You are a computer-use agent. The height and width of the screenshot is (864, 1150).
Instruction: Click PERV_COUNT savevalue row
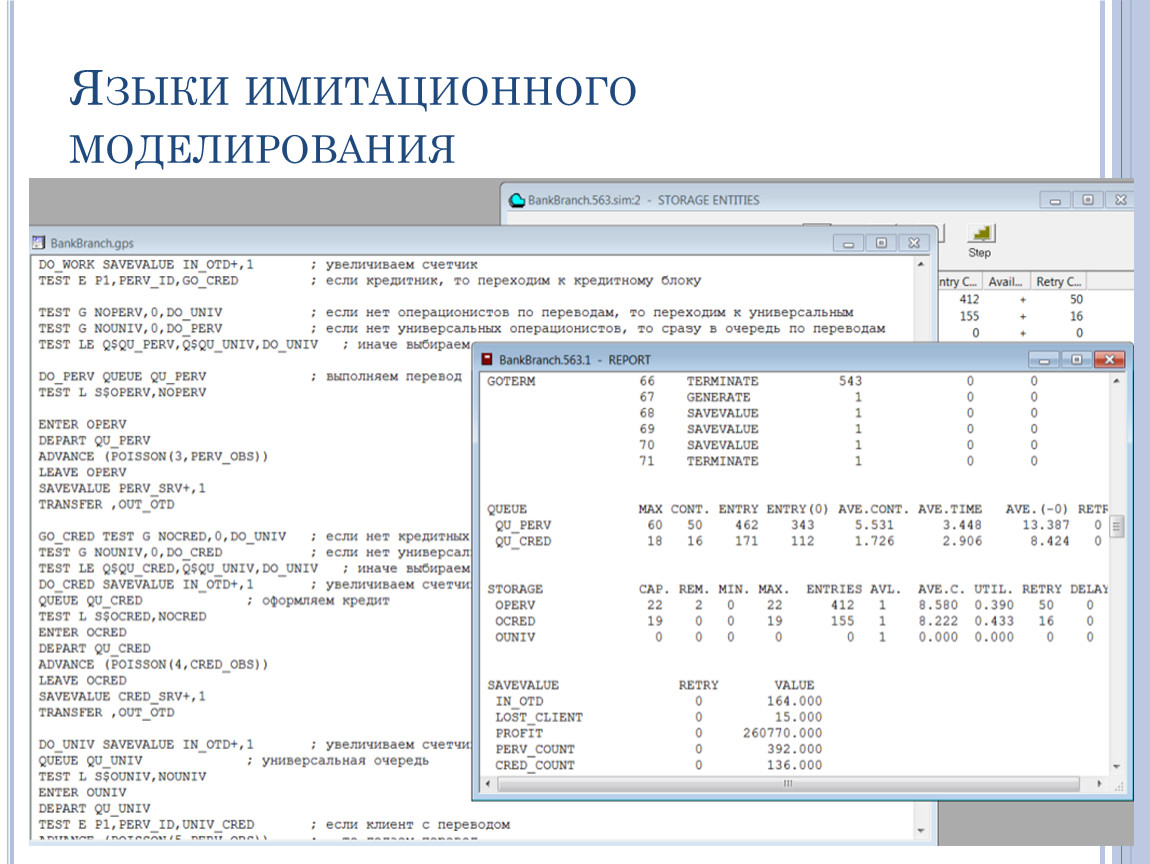(x=659, y=749)
